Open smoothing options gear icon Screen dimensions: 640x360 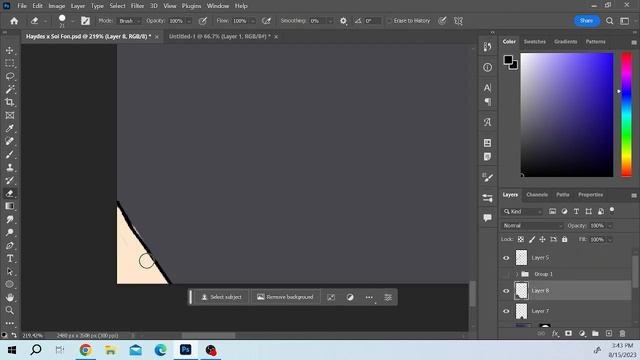point(343,21)
